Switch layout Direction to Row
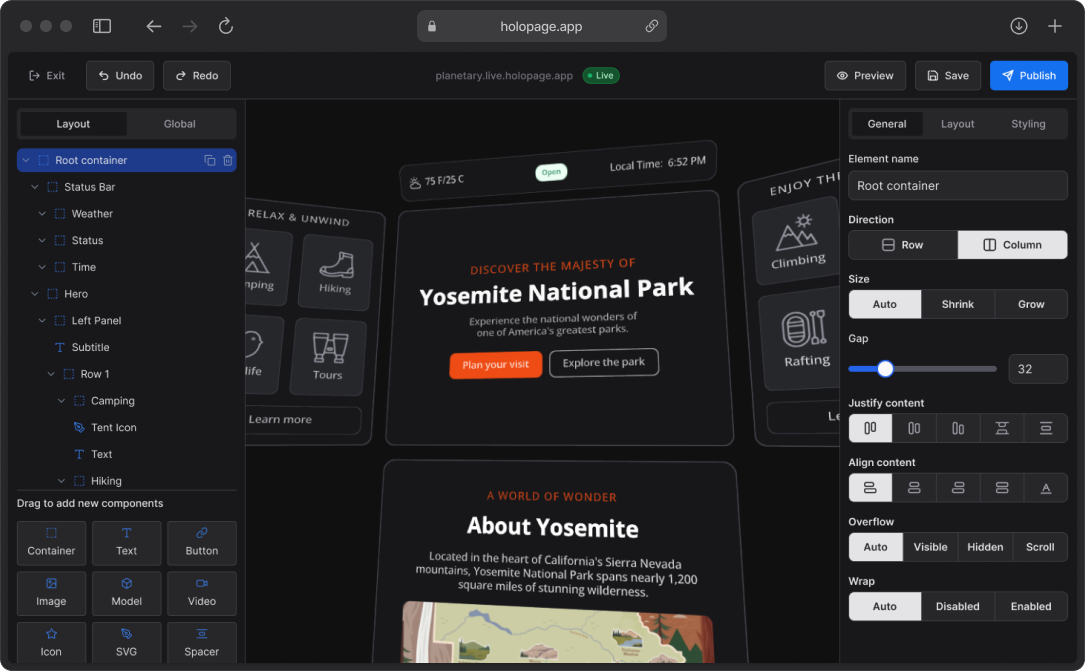Viewport: 1085px width, 671px height. 902,244
